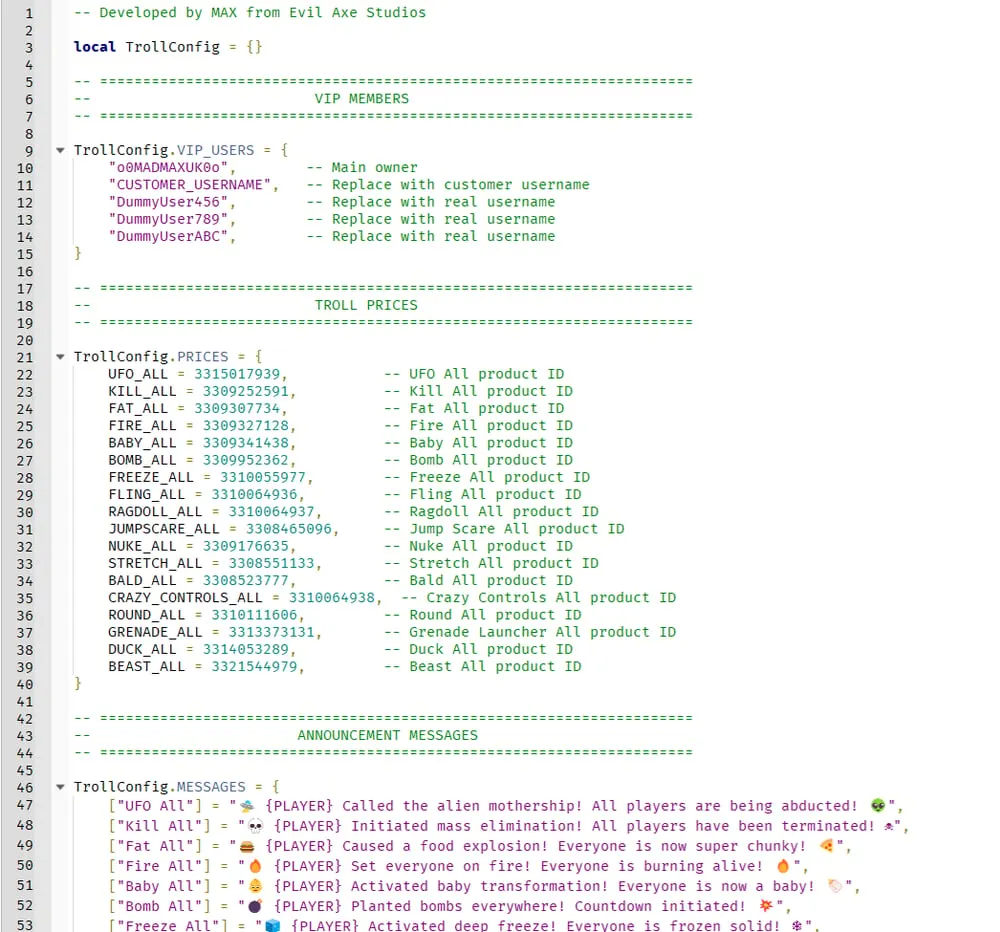Click the BEAST_ALL price key
Screen dimensions: 1000x932
(146, 667)
